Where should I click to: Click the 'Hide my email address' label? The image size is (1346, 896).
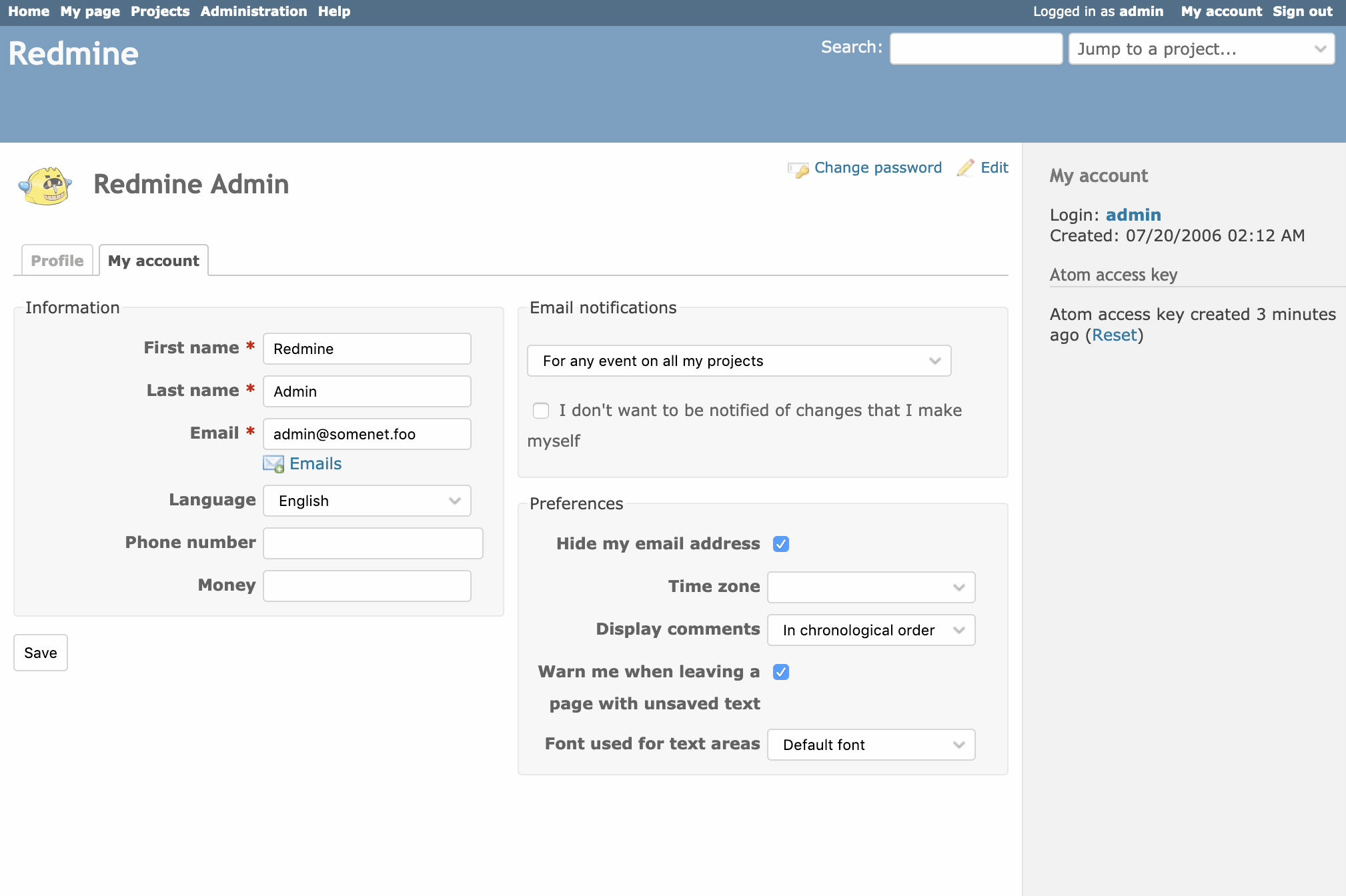click(x=658, y=543)
